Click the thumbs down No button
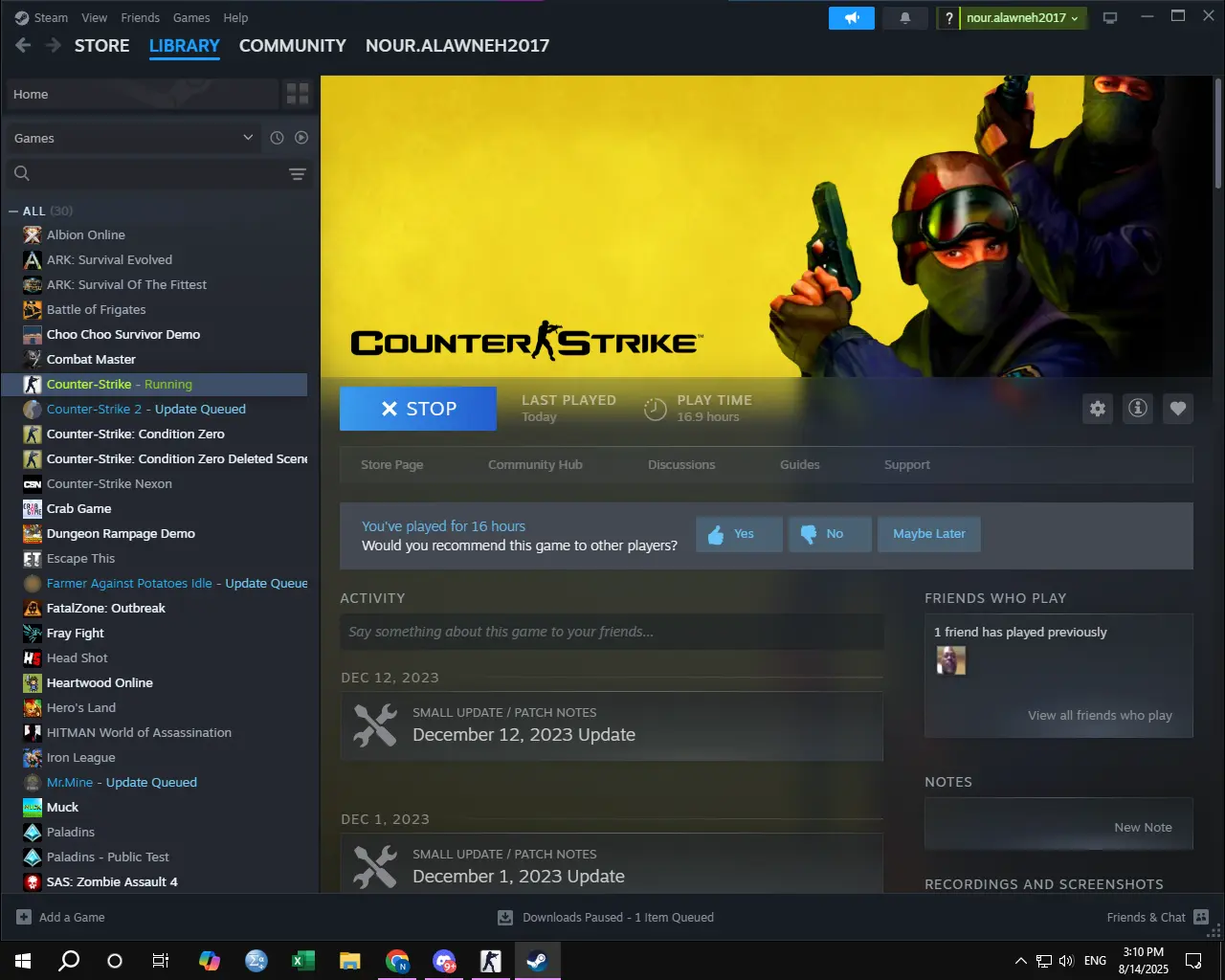Image resolution: width=1225 pixels, height=980 pixels. click(830, 534)
